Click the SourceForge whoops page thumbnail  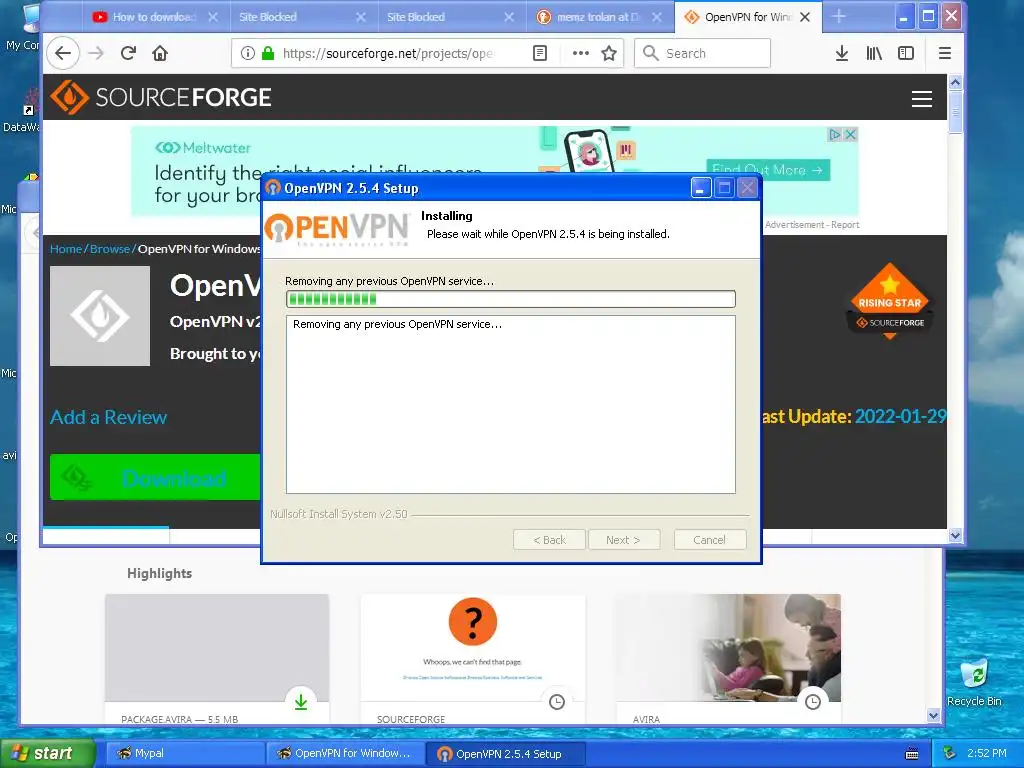tap(473, 648)
